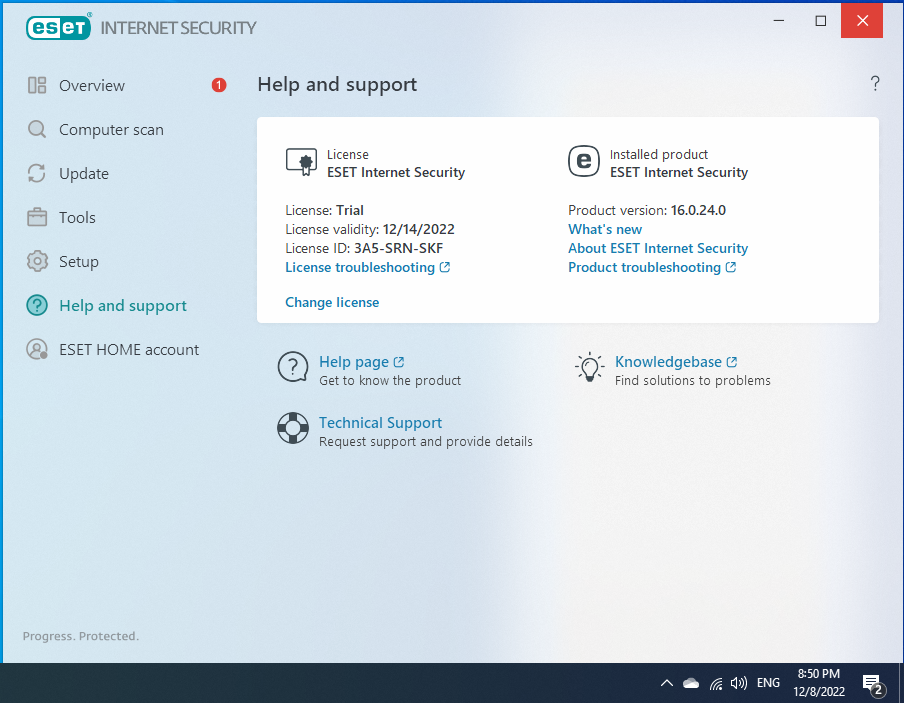904x703 pixels.
Task: Click the License ID 3A5-SRN-SKF text
Action: point(364,248)
